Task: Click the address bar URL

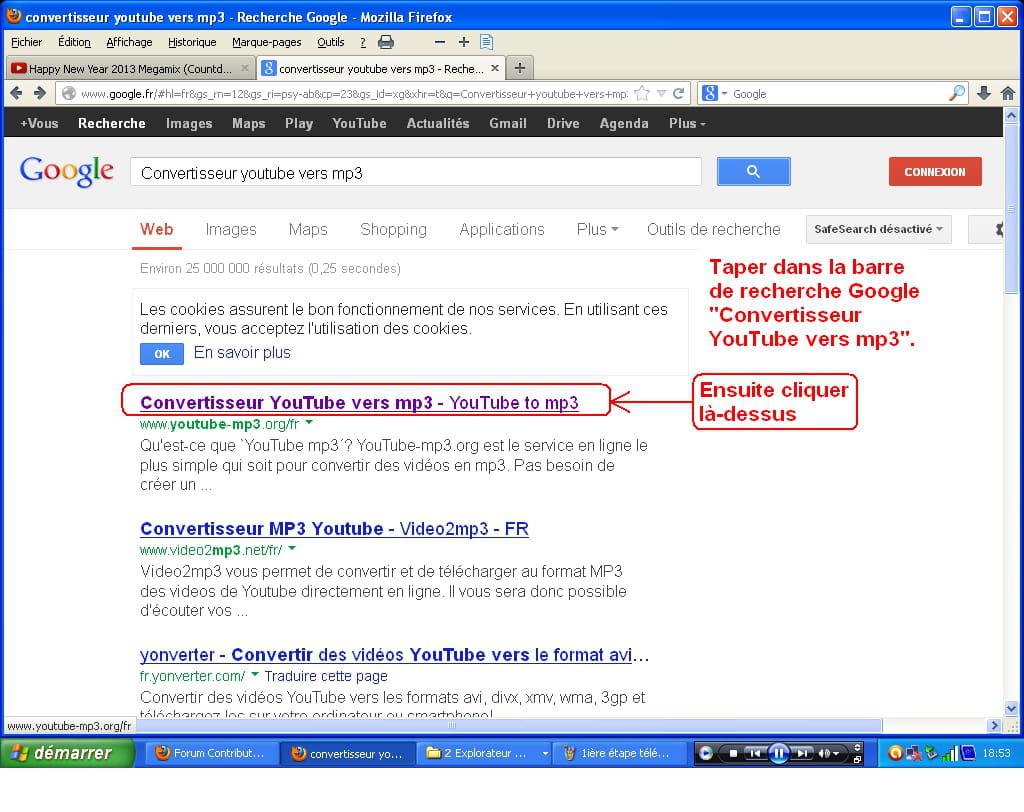Action: 354,94
